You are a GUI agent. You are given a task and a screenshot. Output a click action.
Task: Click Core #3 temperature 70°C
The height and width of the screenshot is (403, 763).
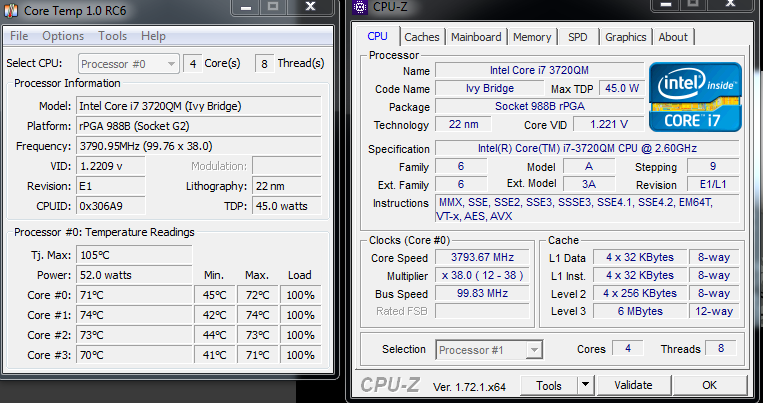134,355
